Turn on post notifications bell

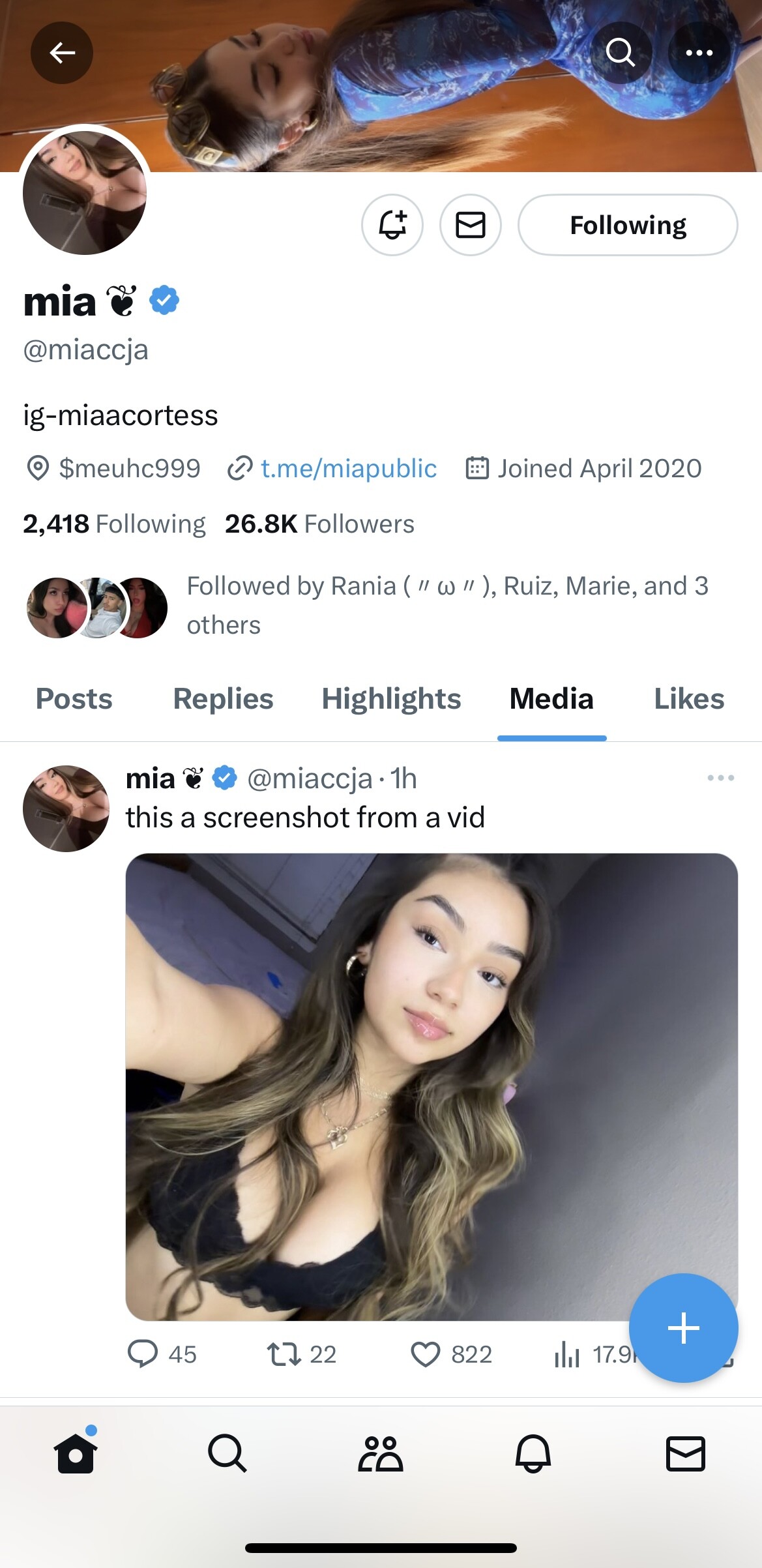click(392, 226)
